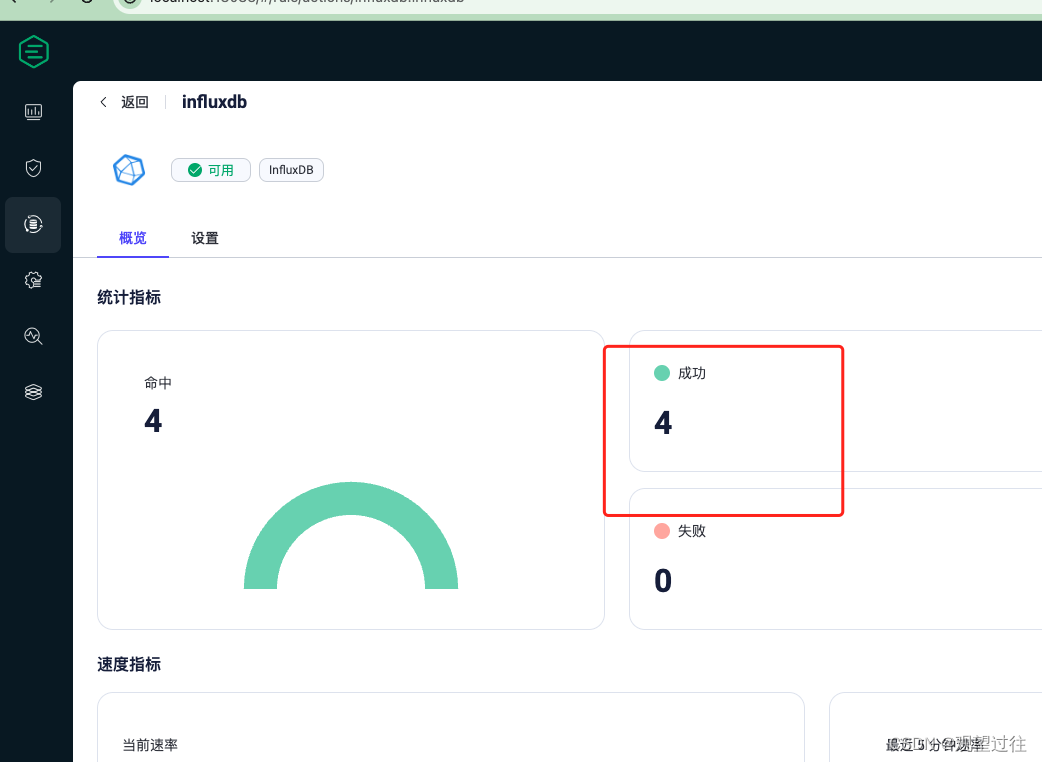This screenshot has width=1042, height=762.
Task: Switch to the 设置 tab
Action: click(205, 238)
